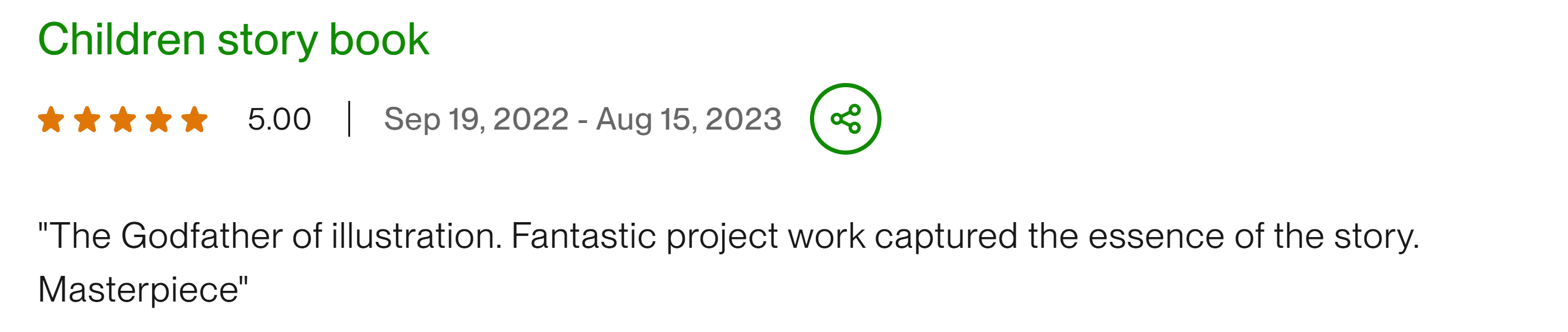Viewport: 1568px width, 332px height.
Task: Click the word "Children" in the title
Action: tap(122, 40)
